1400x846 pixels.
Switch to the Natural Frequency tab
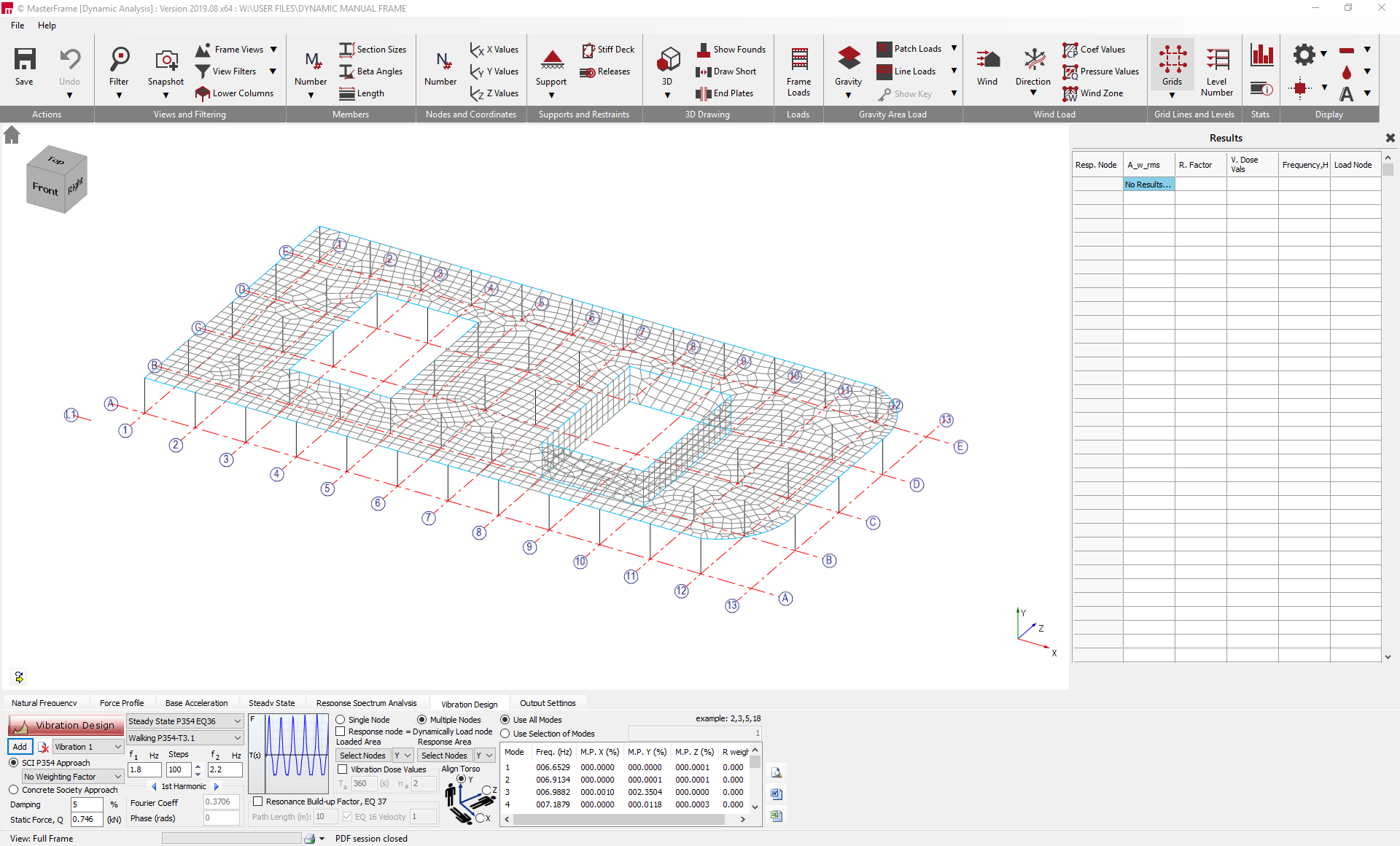click(44, 703)
